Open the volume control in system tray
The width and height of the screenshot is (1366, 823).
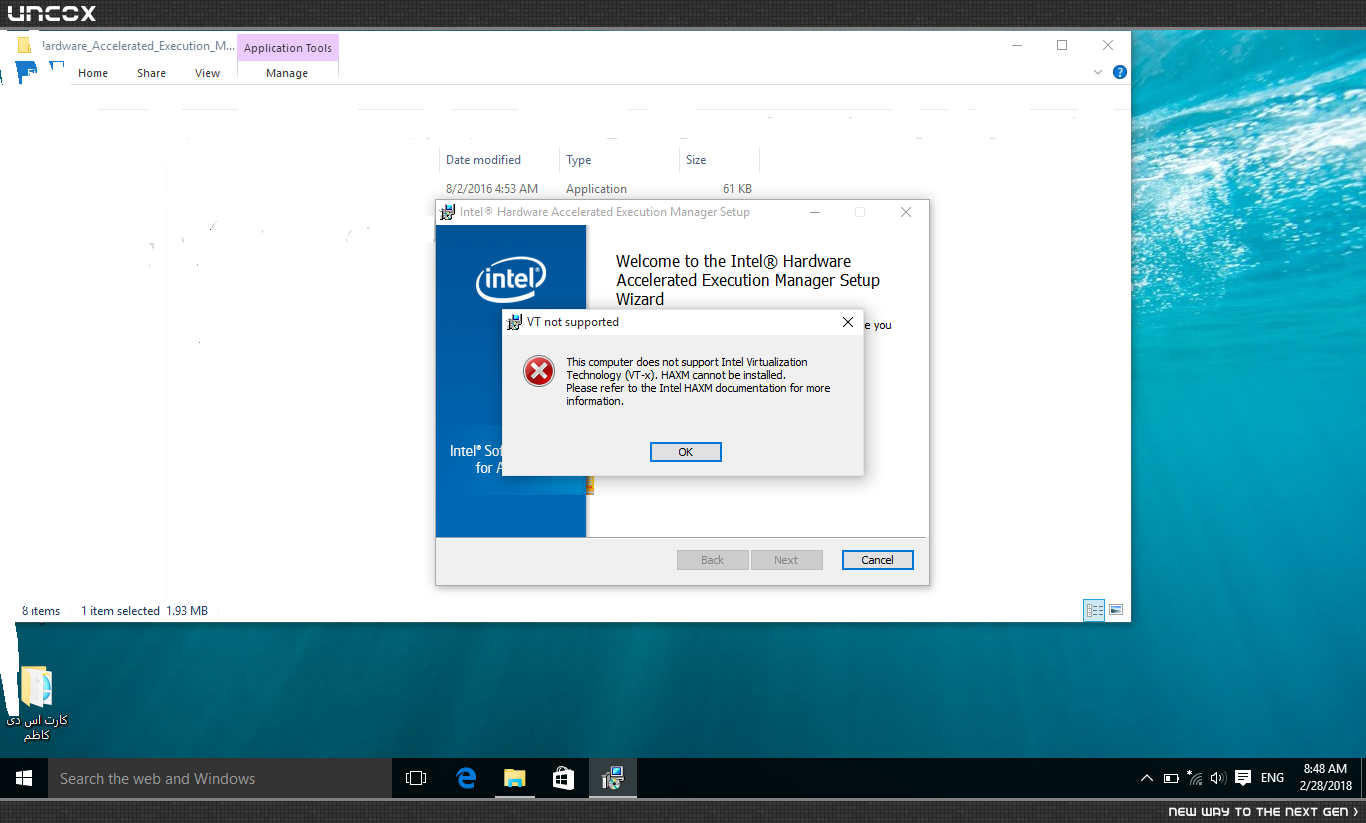pyautogui.click(x=1217, y=778)
